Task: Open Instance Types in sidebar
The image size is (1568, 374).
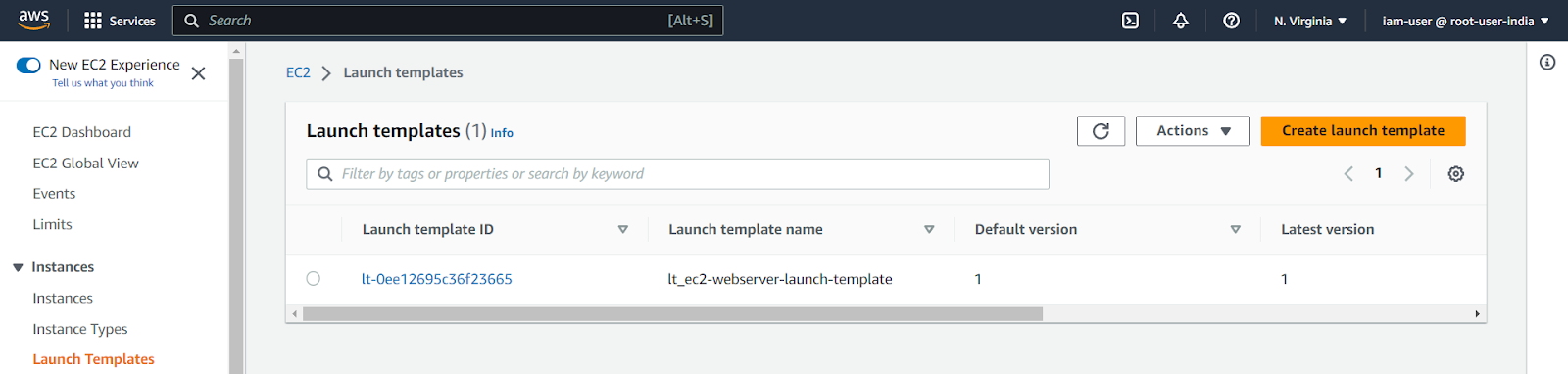Action: [x=80, y=329]
